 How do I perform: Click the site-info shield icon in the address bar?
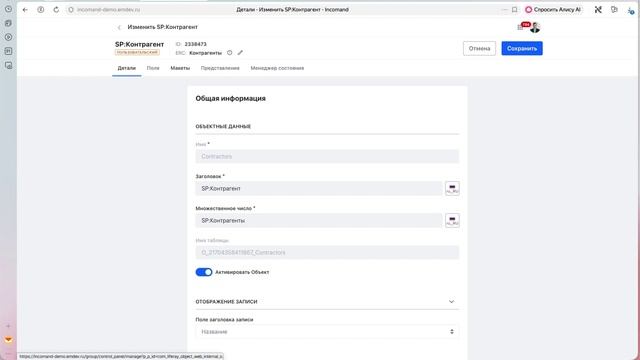(71, 9)
